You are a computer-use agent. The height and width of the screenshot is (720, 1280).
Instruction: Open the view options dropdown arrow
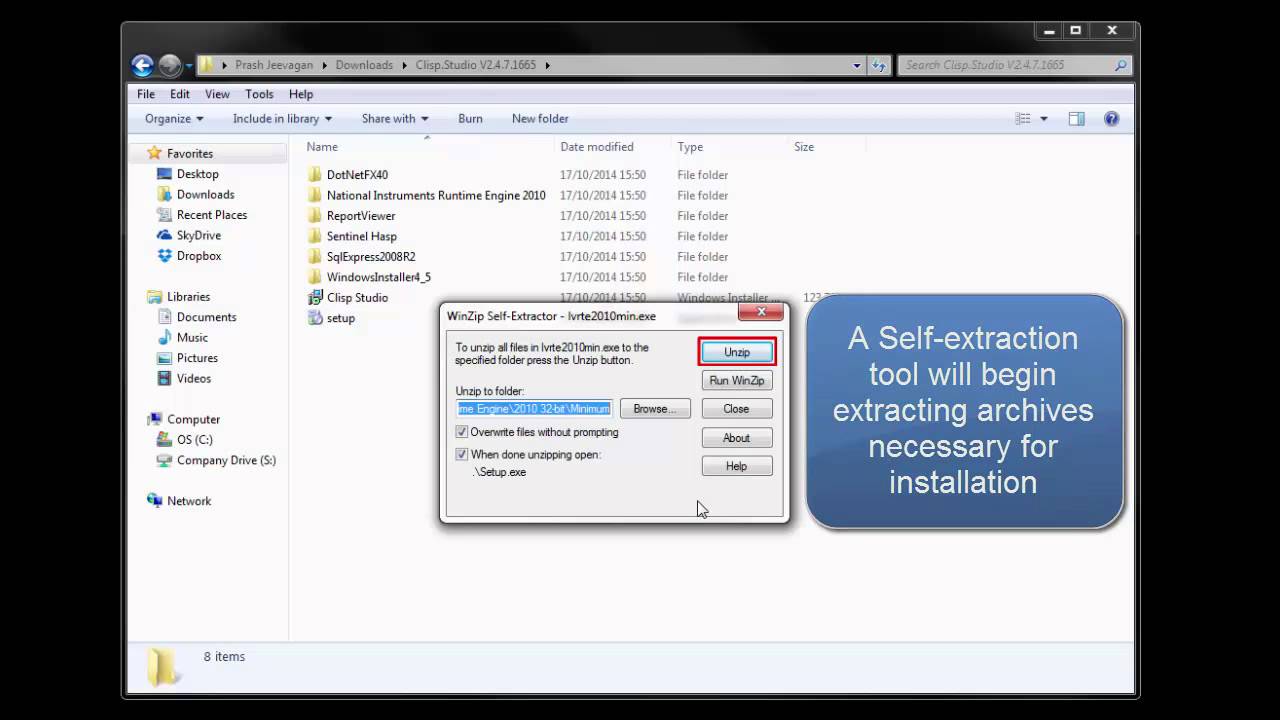pyautogui.click(x=1044, y=118)
